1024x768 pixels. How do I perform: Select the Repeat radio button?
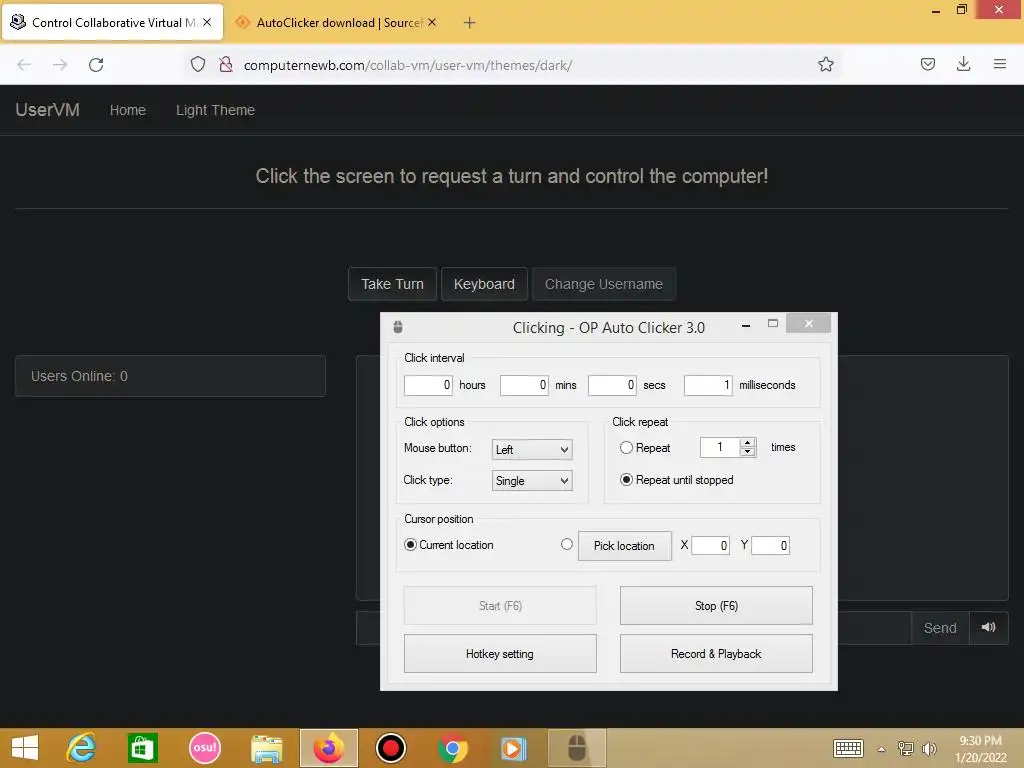tap(626, 447)
